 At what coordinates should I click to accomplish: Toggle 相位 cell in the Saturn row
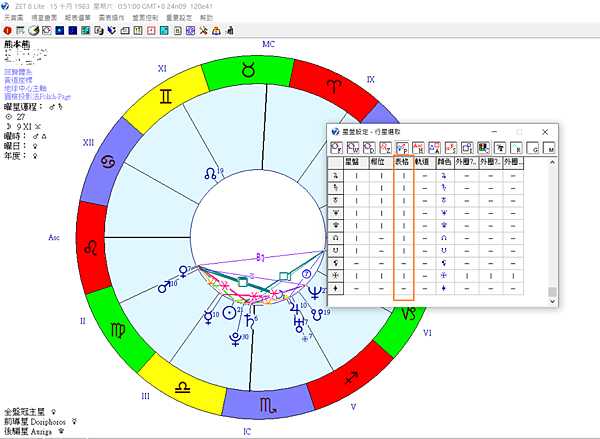pyautogui.click(x=381, y=188)
